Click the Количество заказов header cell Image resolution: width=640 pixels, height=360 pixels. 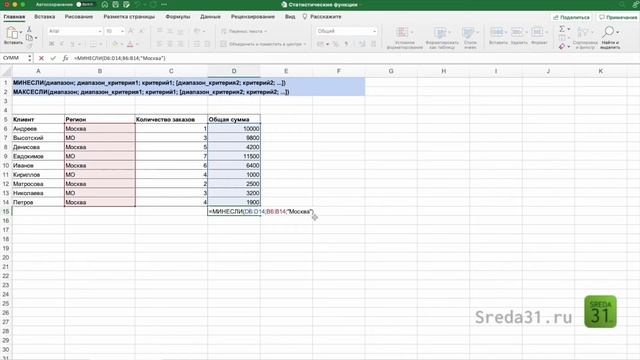click(171, 119)
